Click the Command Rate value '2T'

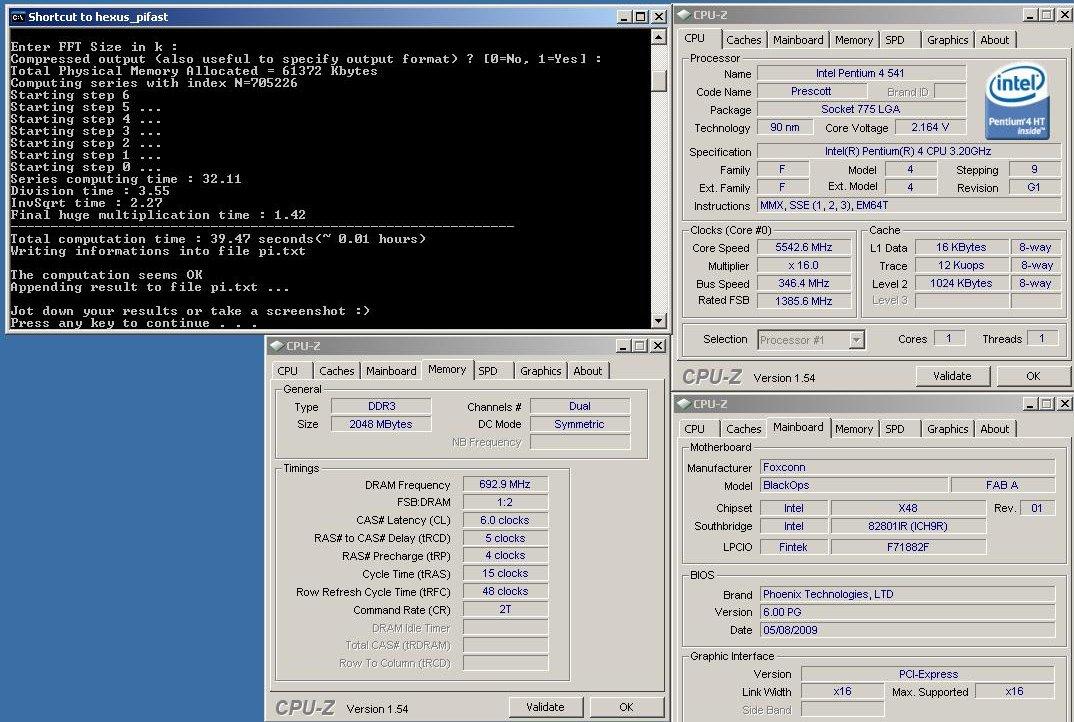[505, 609]
